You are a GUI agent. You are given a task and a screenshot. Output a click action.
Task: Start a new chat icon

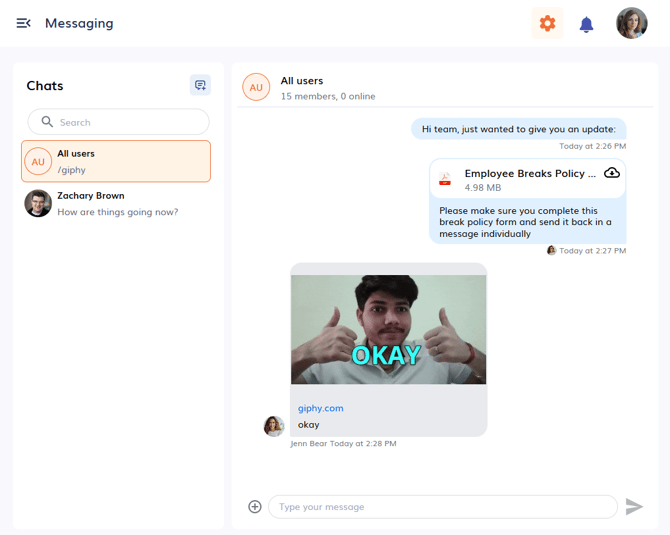[x=200, y=85]
